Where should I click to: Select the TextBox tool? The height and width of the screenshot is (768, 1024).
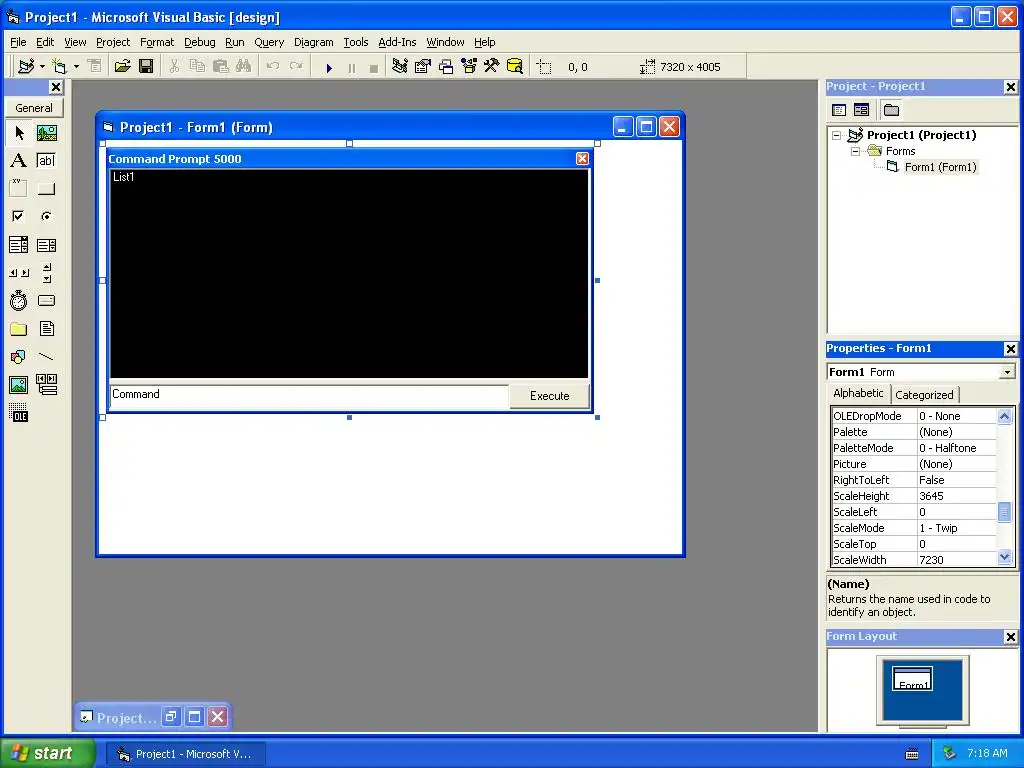[46, 161]
